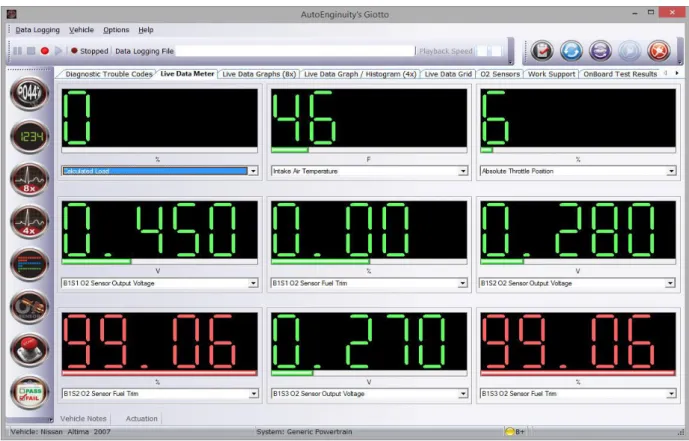Open the Data Logging menu
Screen dimensions: 689x441
click(x=37, y=30)
